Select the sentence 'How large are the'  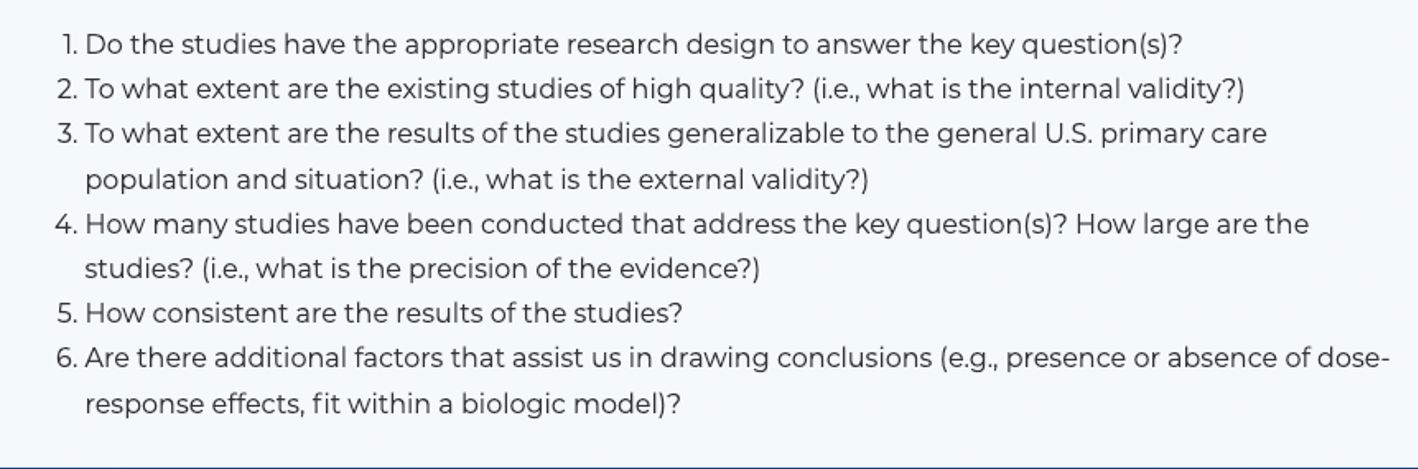pos(1192,224)
